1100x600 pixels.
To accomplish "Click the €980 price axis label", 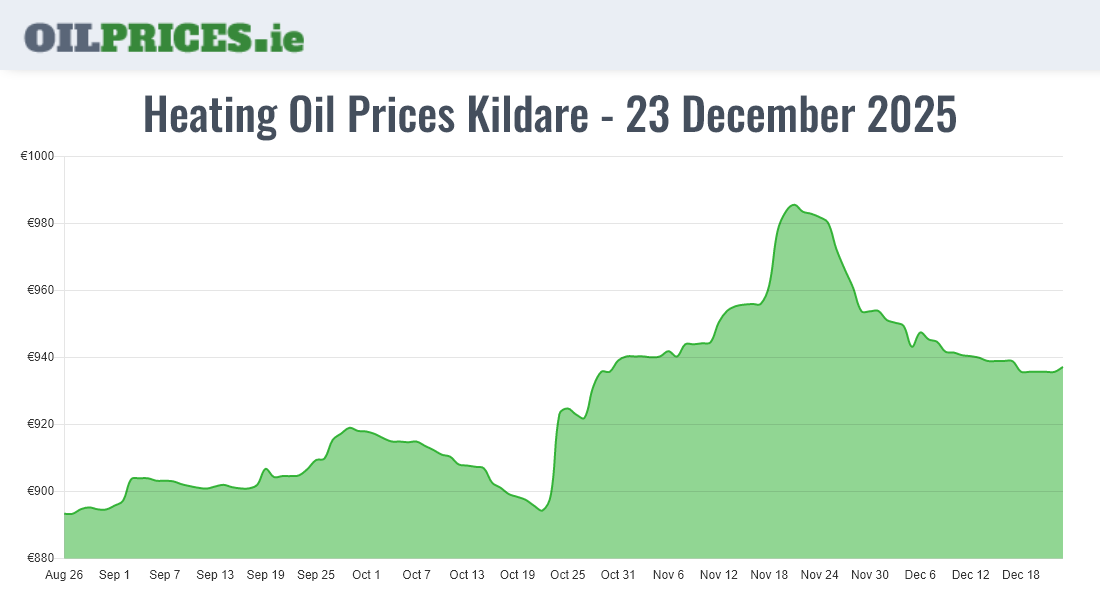I will 39,223.
